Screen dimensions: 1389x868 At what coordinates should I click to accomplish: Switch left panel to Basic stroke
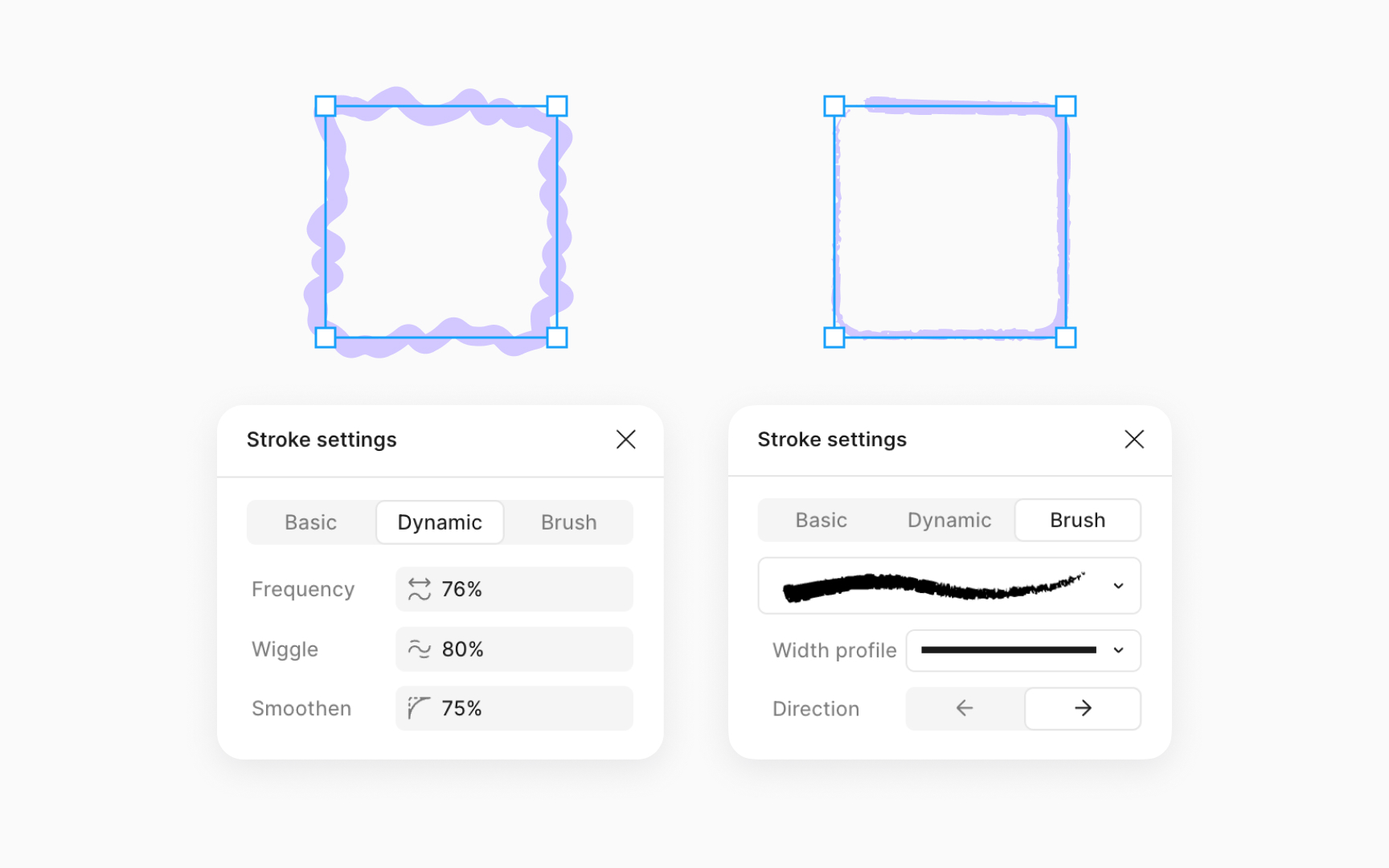pyautogui.click(x=310, y=522)
